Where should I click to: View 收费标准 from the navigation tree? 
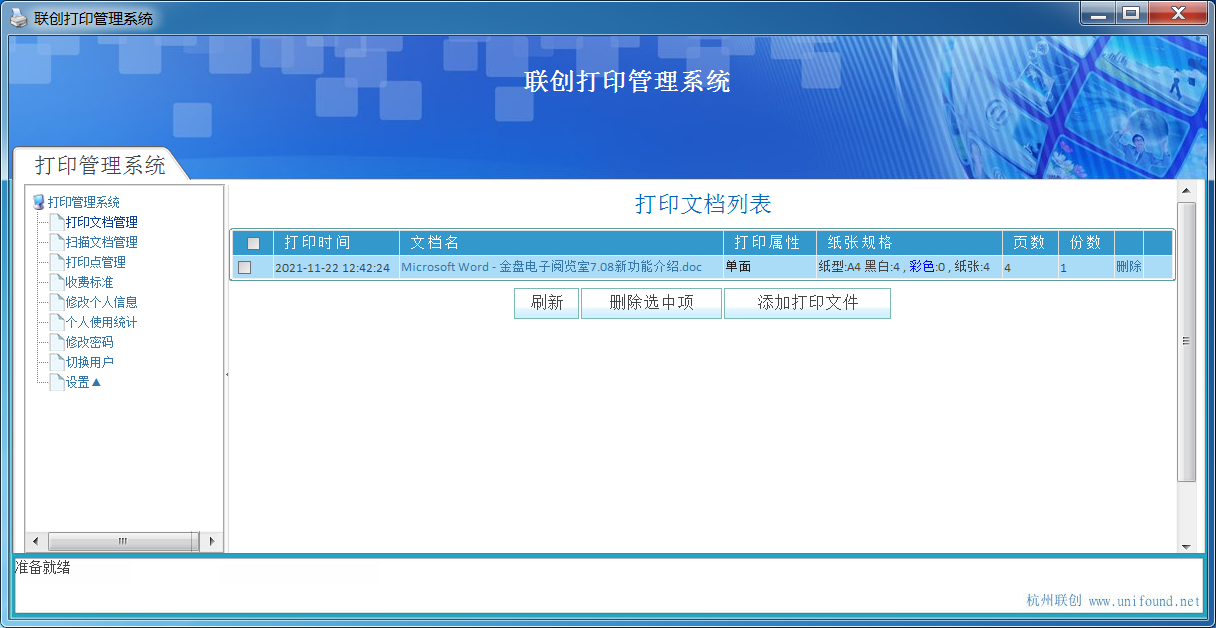click(89, 282)
